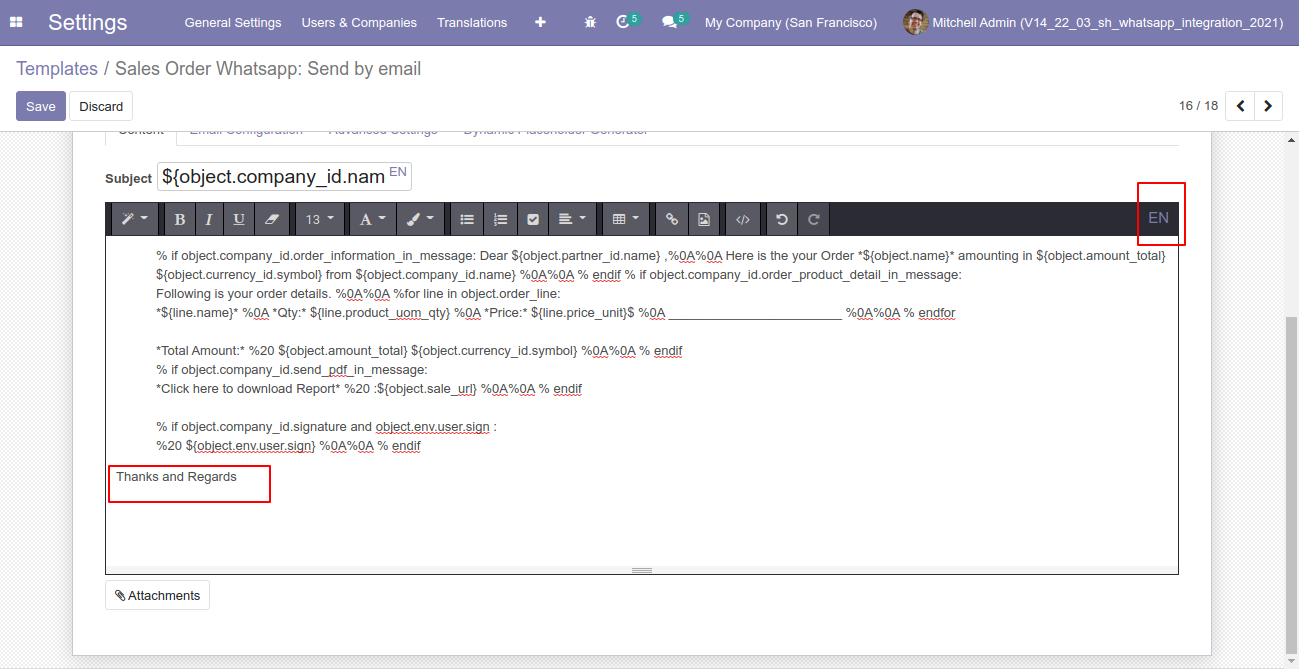Viewport: 1299px width, 669px height.
Task: Click the debug bug icon
Action: [x=590, y=22]
